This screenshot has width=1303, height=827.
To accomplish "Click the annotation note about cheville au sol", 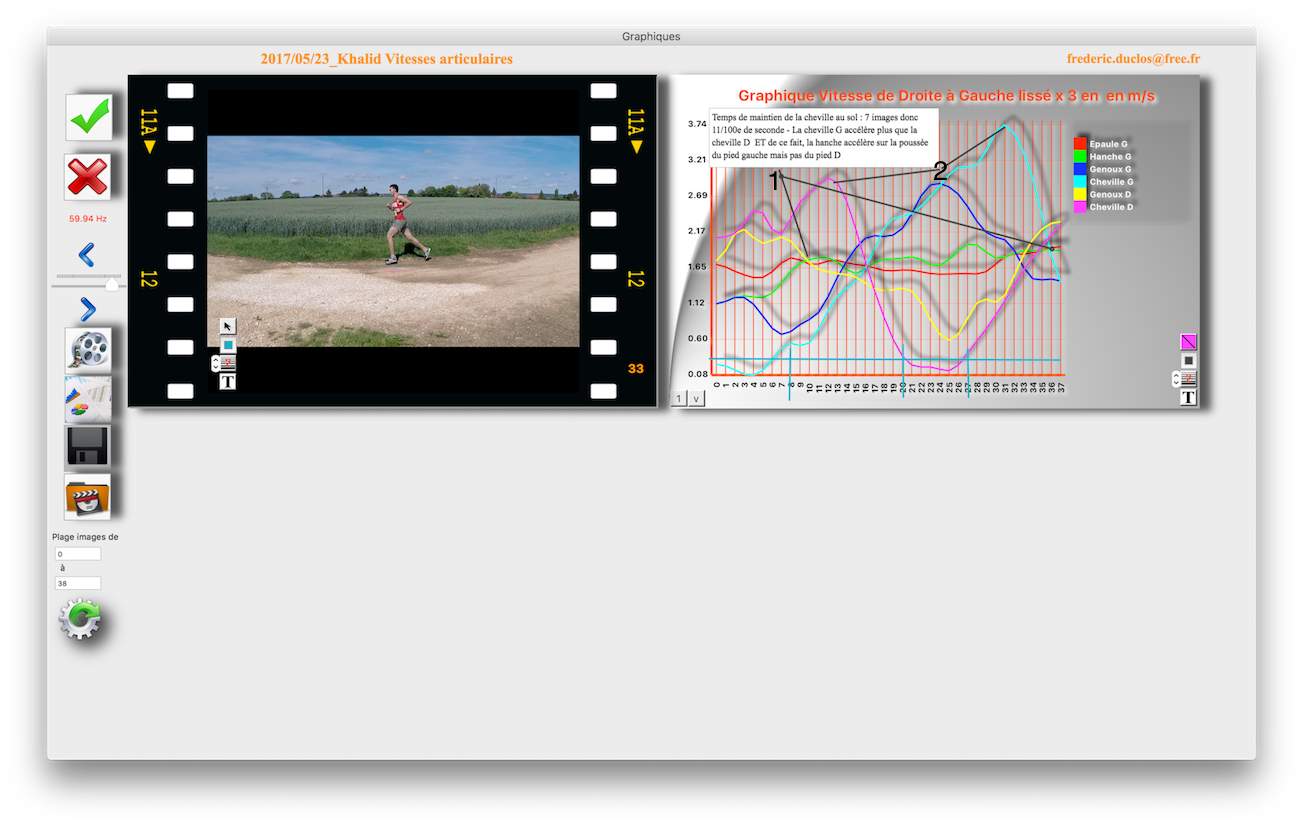I will pyautogui.click(x=824, y=137).
